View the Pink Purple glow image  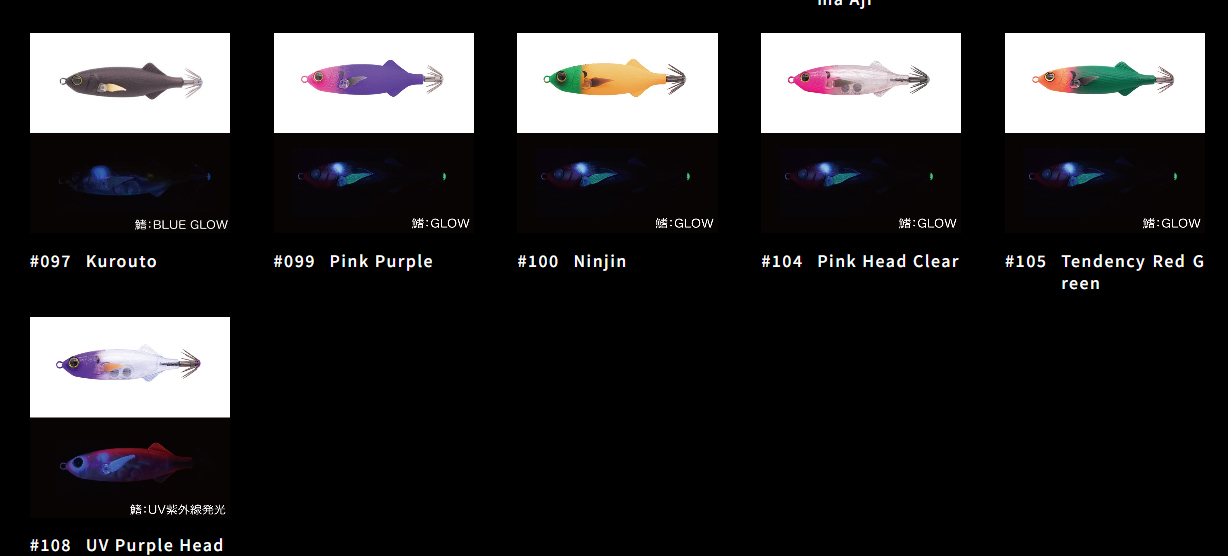click(x=374, y=183)
